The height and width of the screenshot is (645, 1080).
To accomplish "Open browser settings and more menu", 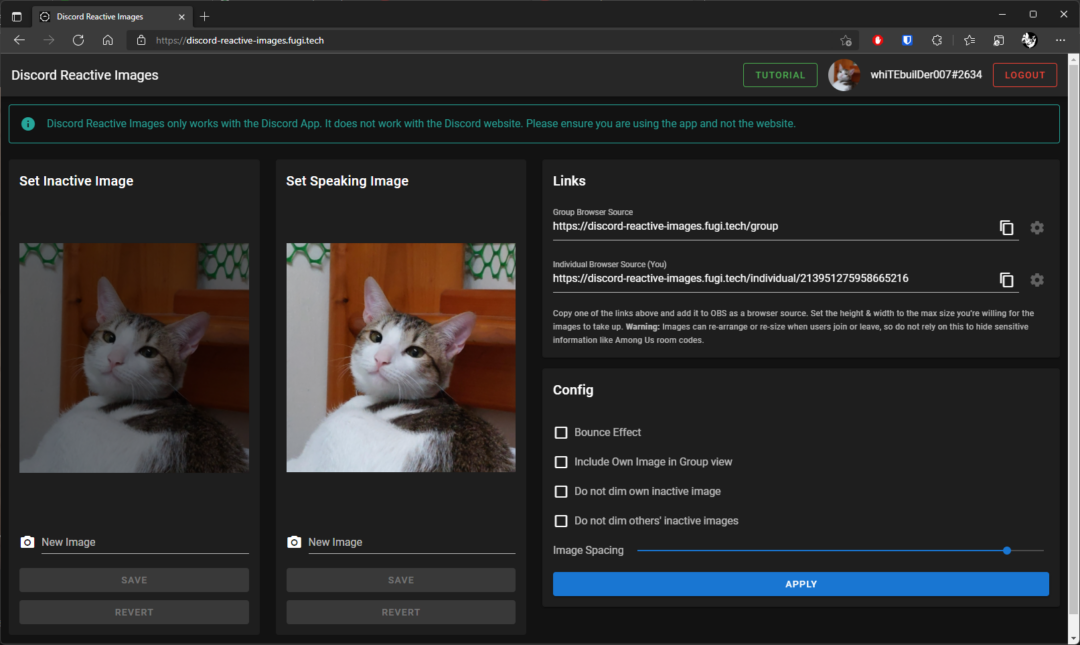I will point(1060,40).
